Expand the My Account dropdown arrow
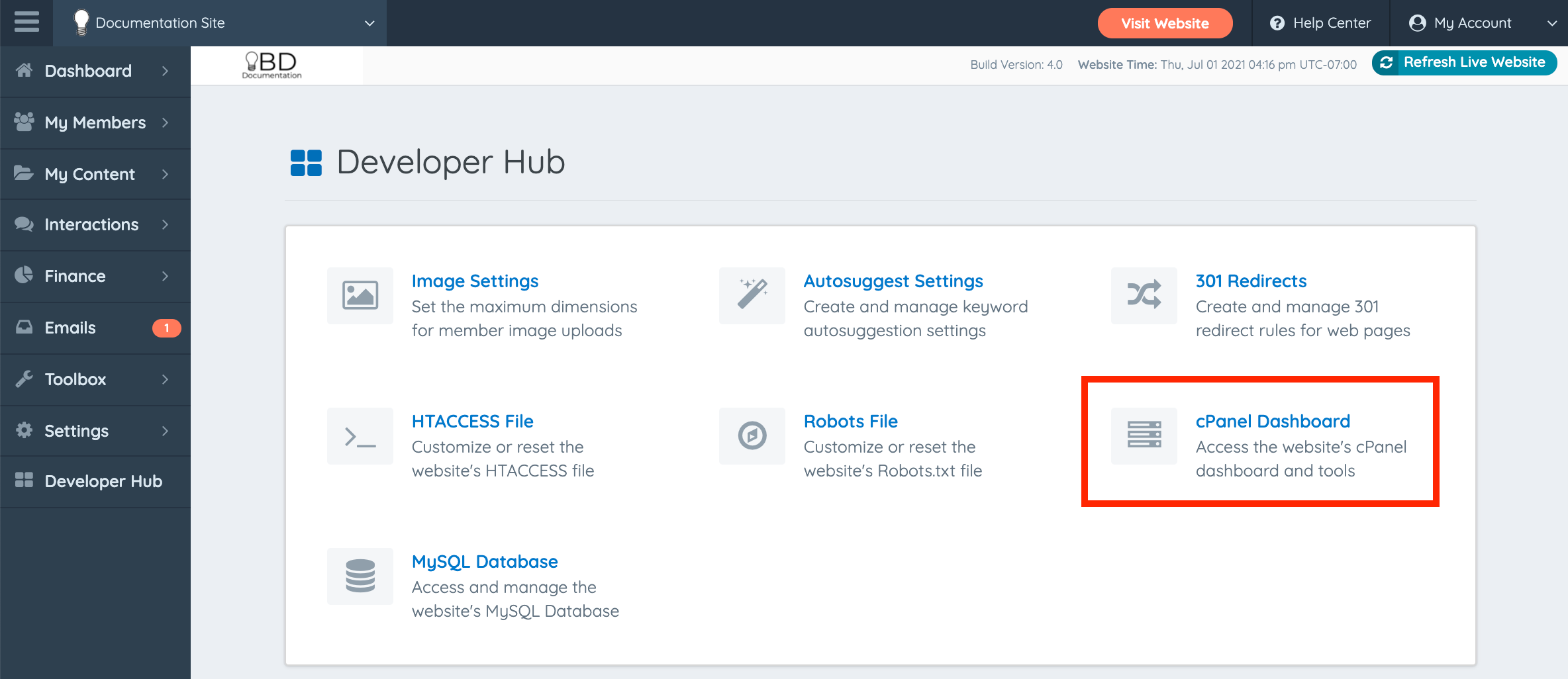The width and height of the screenshot is (1568, 679). coord(1551,24)
